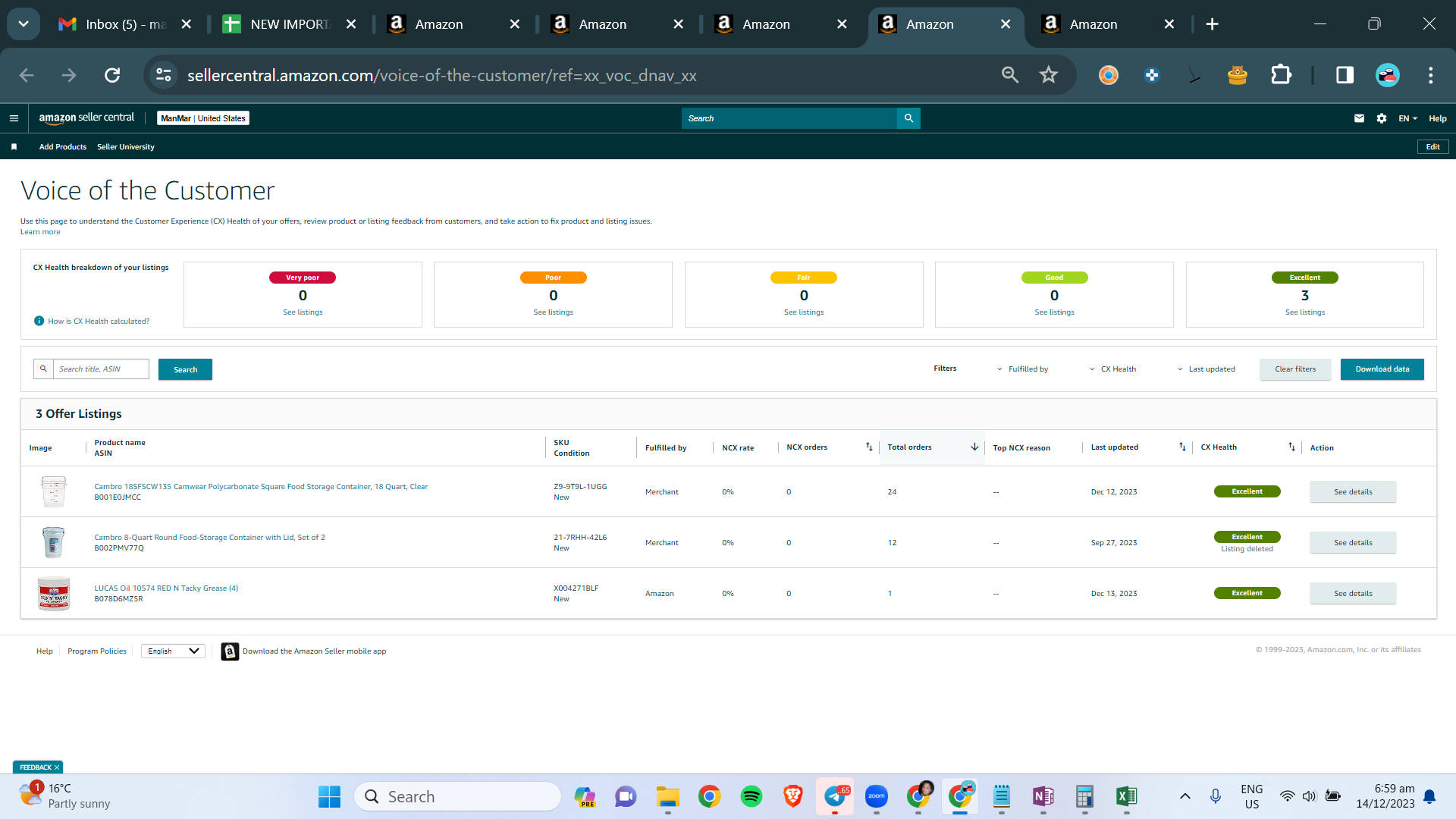Sort by Total orders column
This screenshot has width=1456, height=819.
tap(974, 447)
